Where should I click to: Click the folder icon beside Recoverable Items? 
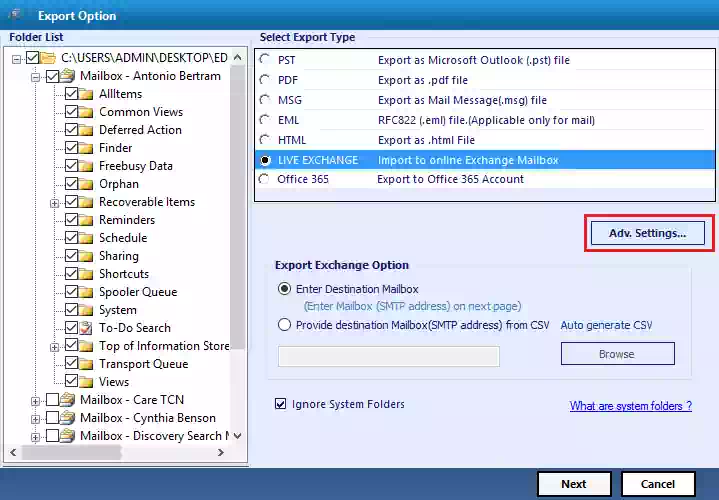click(86, 202)
